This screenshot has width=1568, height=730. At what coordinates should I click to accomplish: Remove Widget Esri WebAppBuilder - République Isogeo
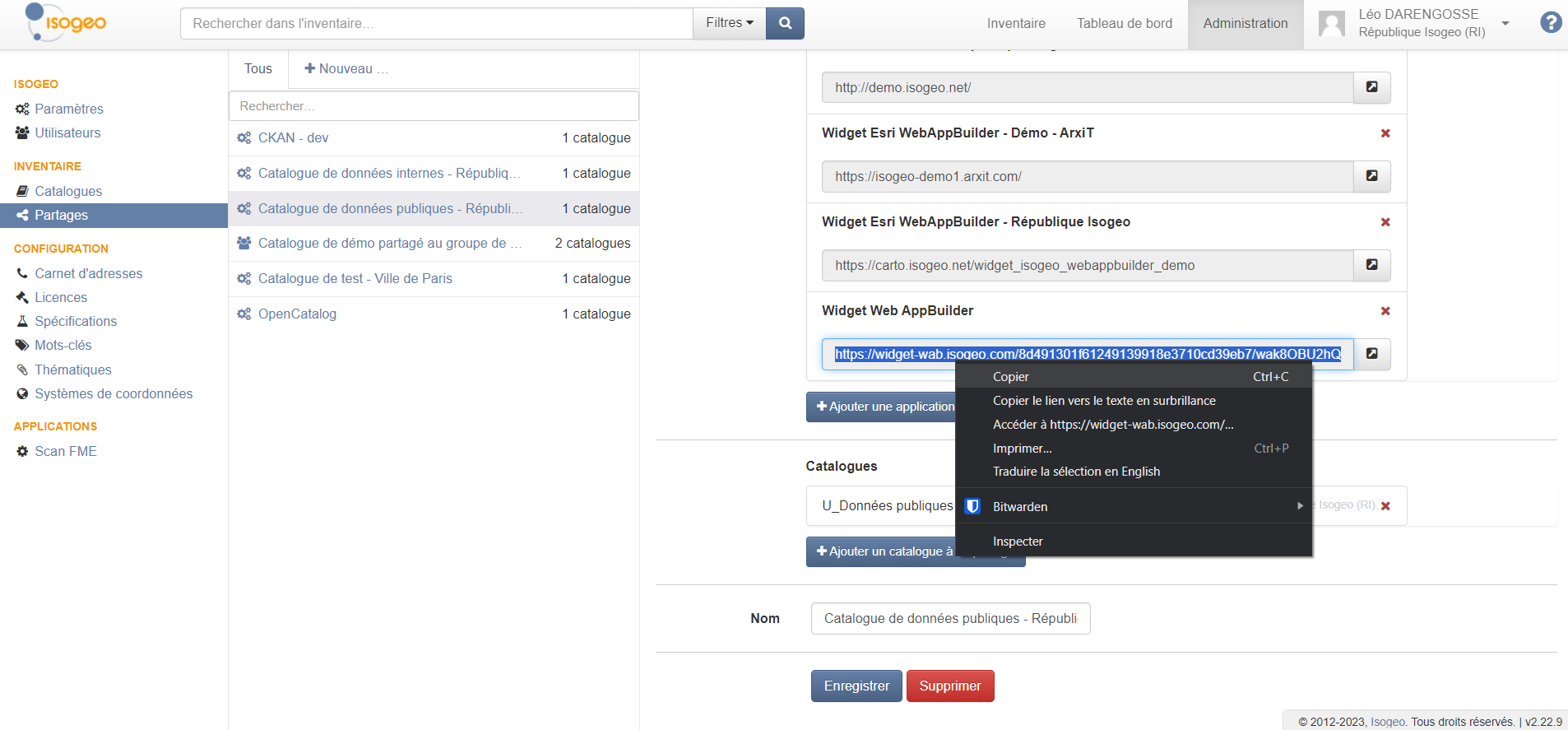tap(1385, 222)
